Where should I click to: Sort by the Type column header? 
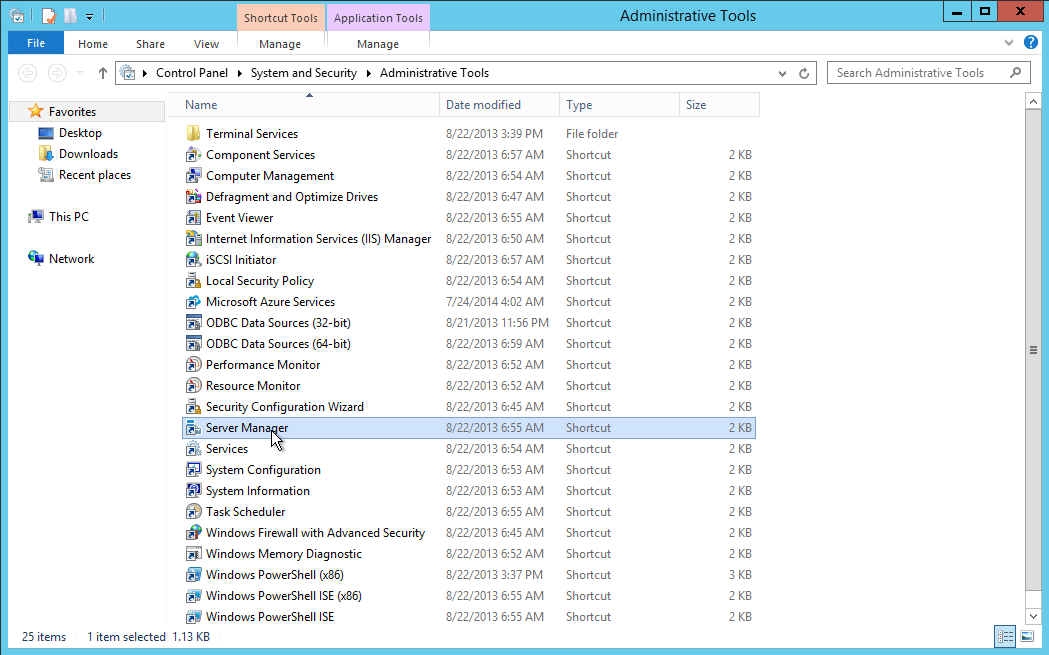(619, 105)
